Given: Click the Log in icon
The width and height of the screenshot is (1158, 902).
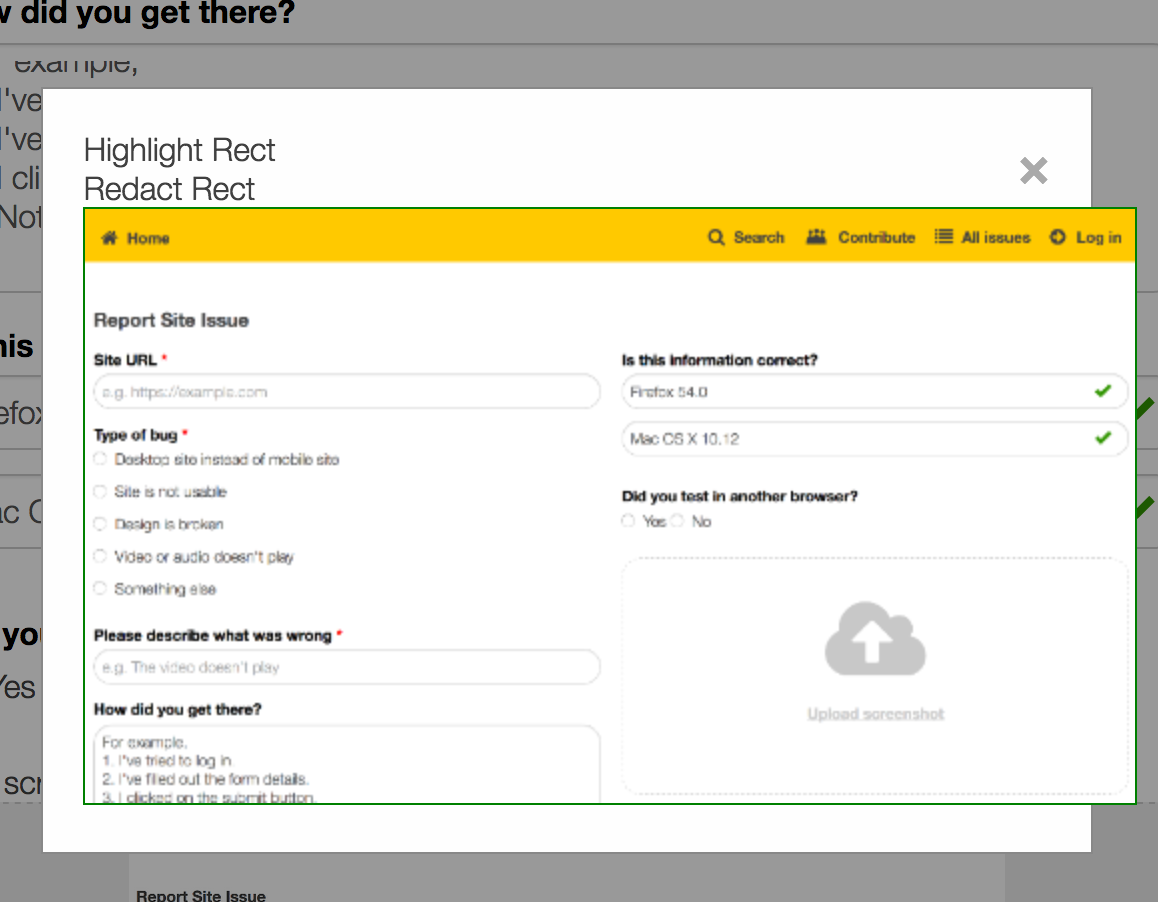Looking at the screenshot, I should tap(1057, 237).
